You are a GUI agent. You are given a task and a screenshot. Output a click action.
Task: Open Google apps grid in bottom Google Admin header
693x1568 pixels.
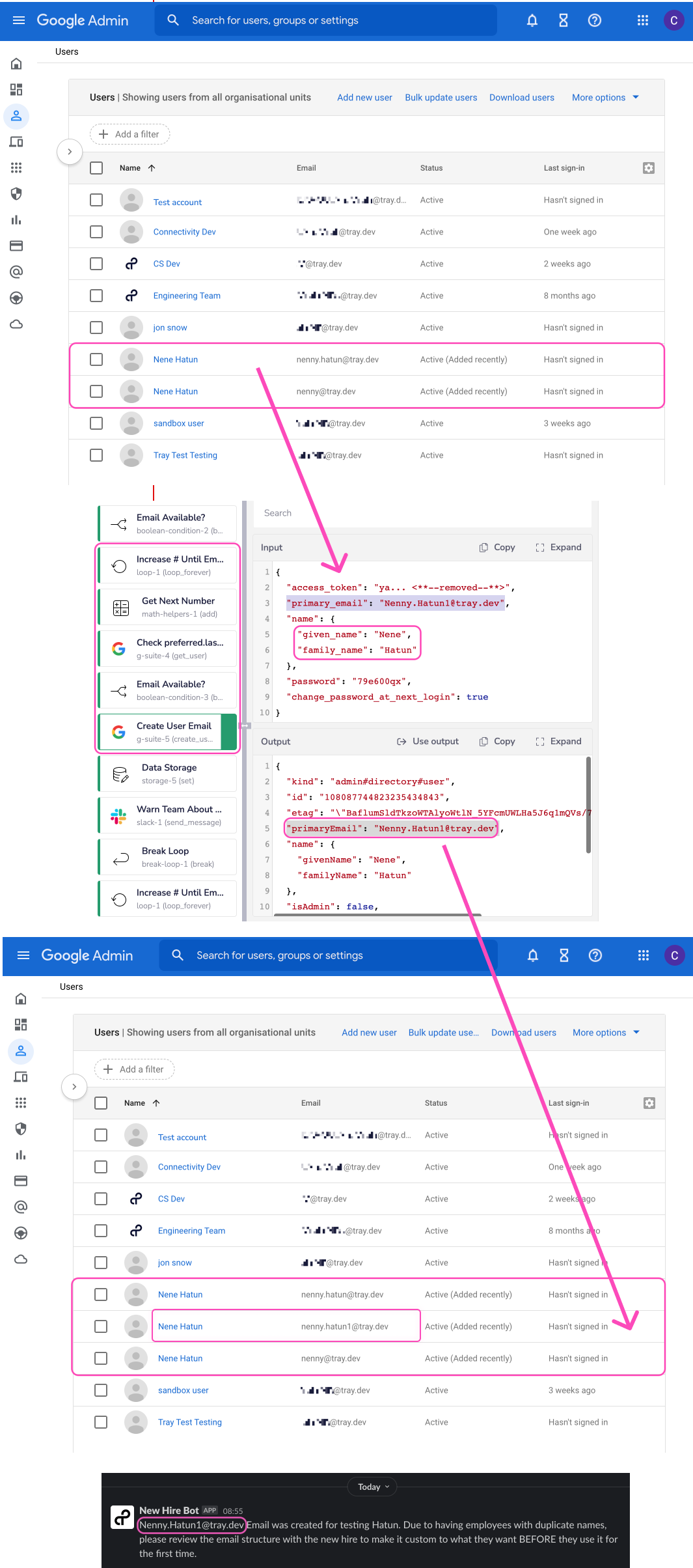pos(644,955)
